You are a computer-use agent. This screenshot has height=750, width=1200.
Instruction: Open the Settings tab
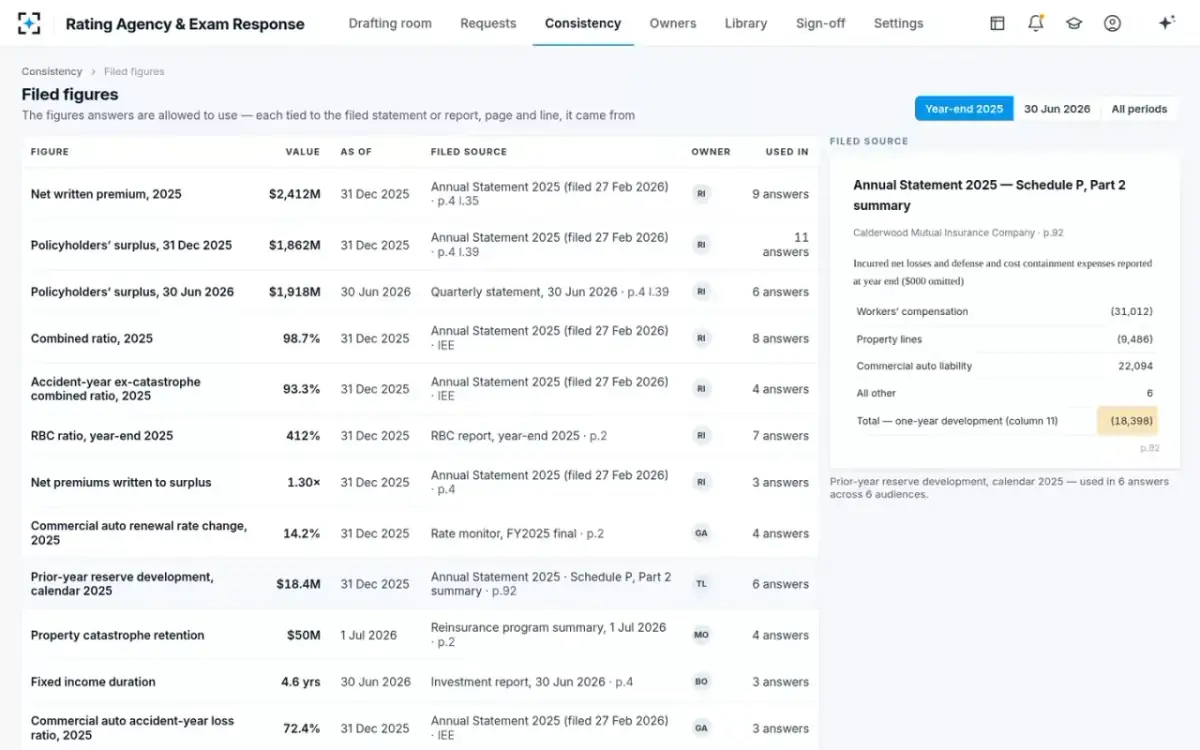pyautogui.click(x=899, y=23)
